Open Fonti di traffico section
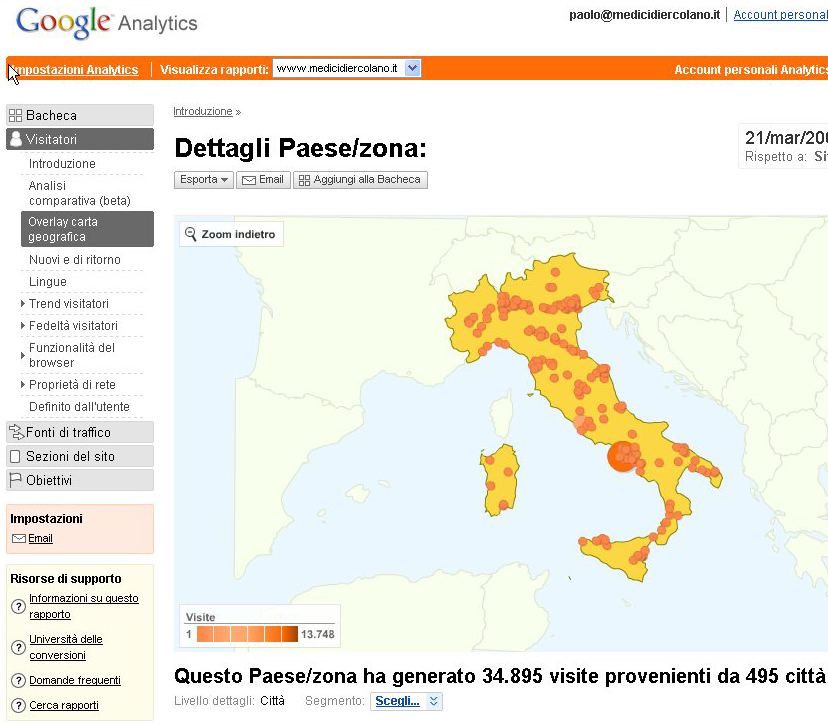The width and height of the screenshot is (828, 723). 80,432
